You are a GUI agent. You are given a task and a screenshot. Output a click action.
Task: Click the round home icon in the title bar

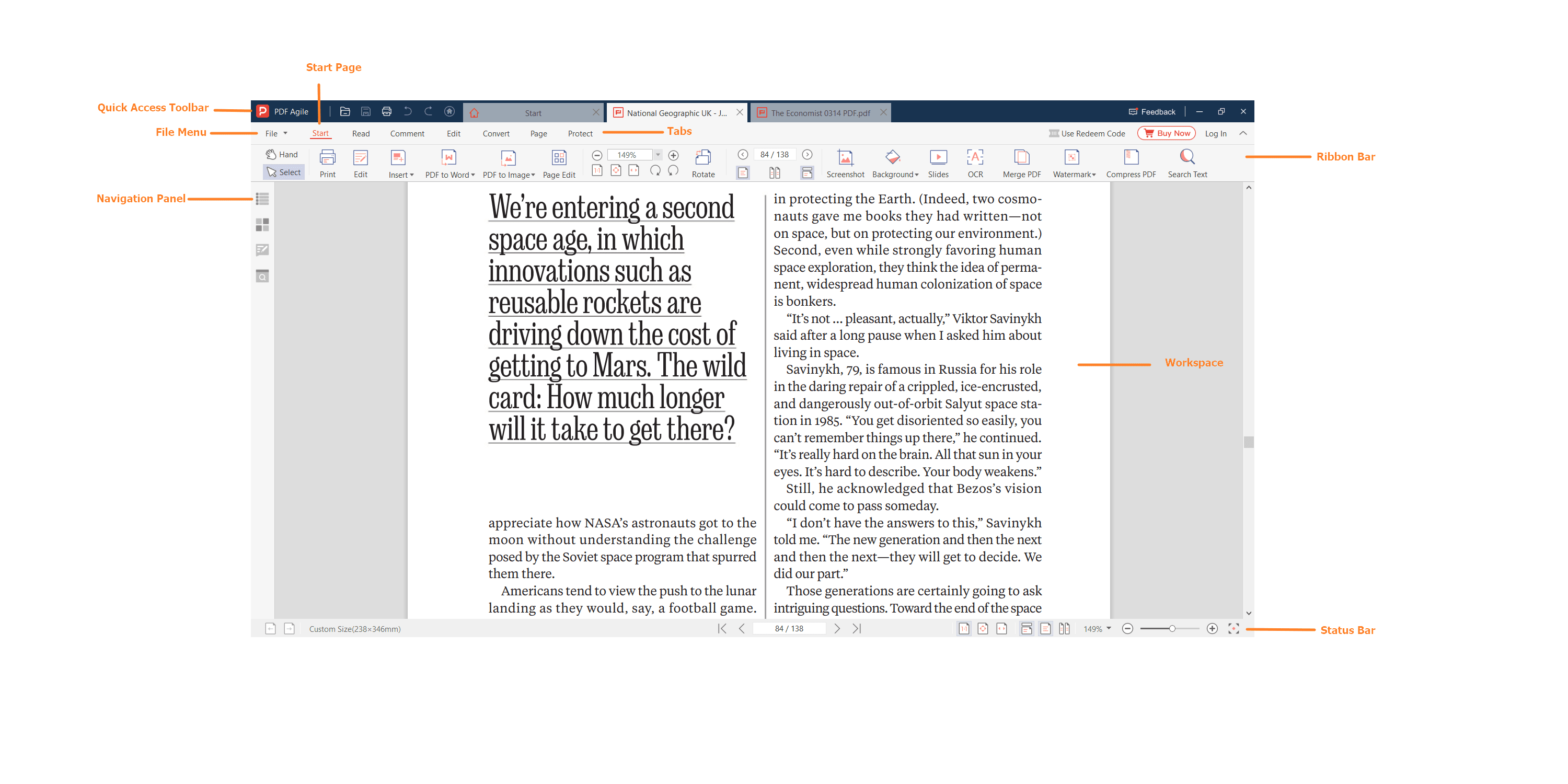tap(449, 111)
